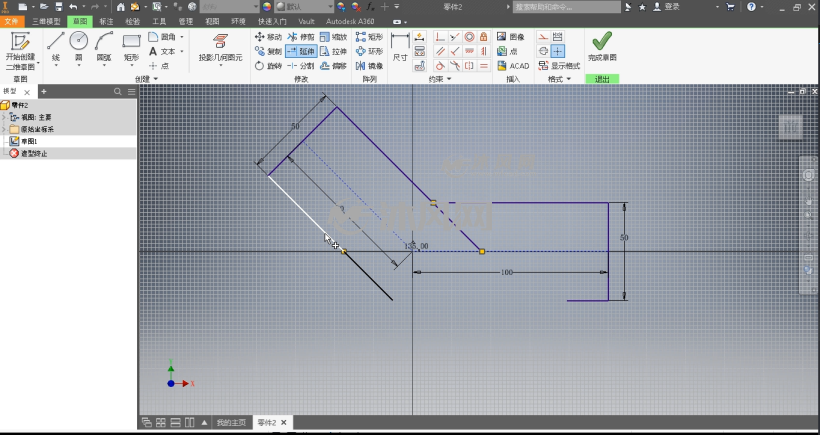Image resolution: width=820 pixels, height=435 pixels.
Task: Select the Arc (圆弧) sketch tool
Action: pos(104,47)
